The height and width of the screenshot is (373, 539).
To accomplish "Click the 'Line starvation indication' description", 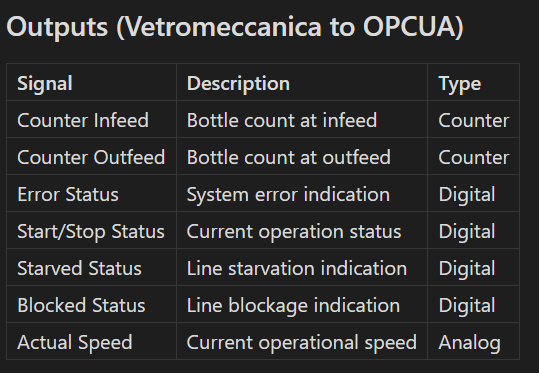I will (297, 268).
